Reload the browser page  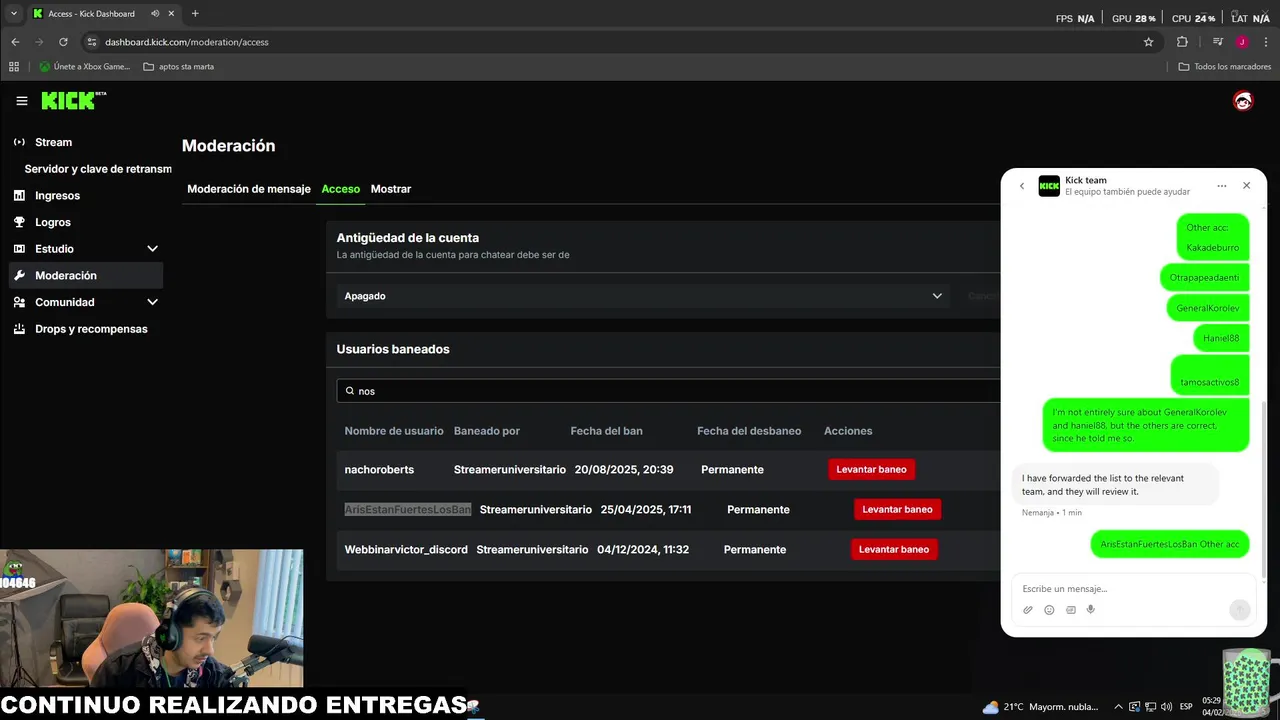(63, 42)
